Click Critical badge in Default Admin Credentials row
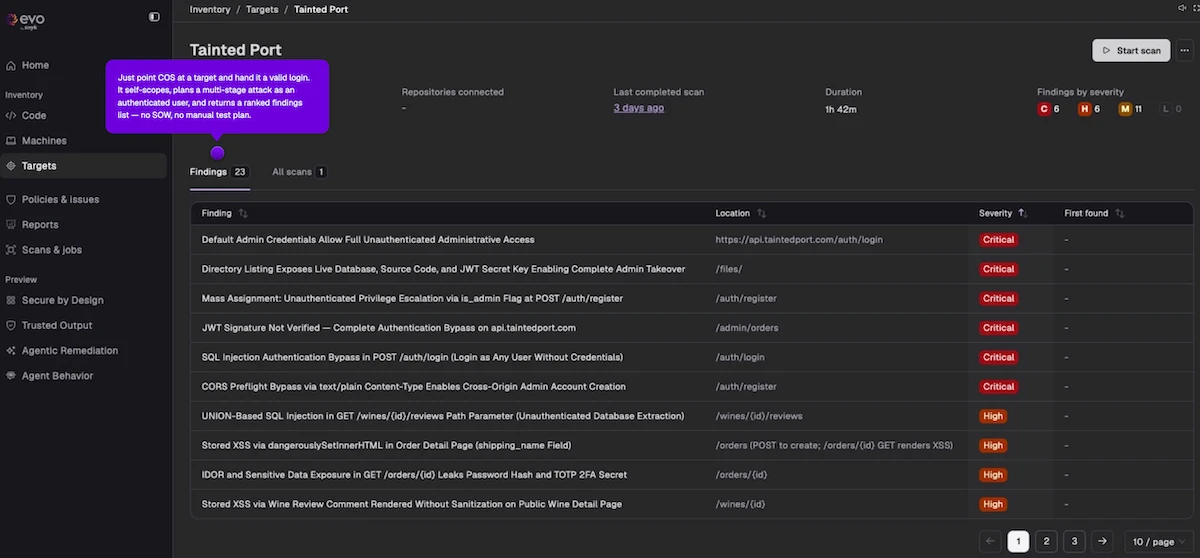Viewport: 1200px width, 558px height. (x=998, y=240)
